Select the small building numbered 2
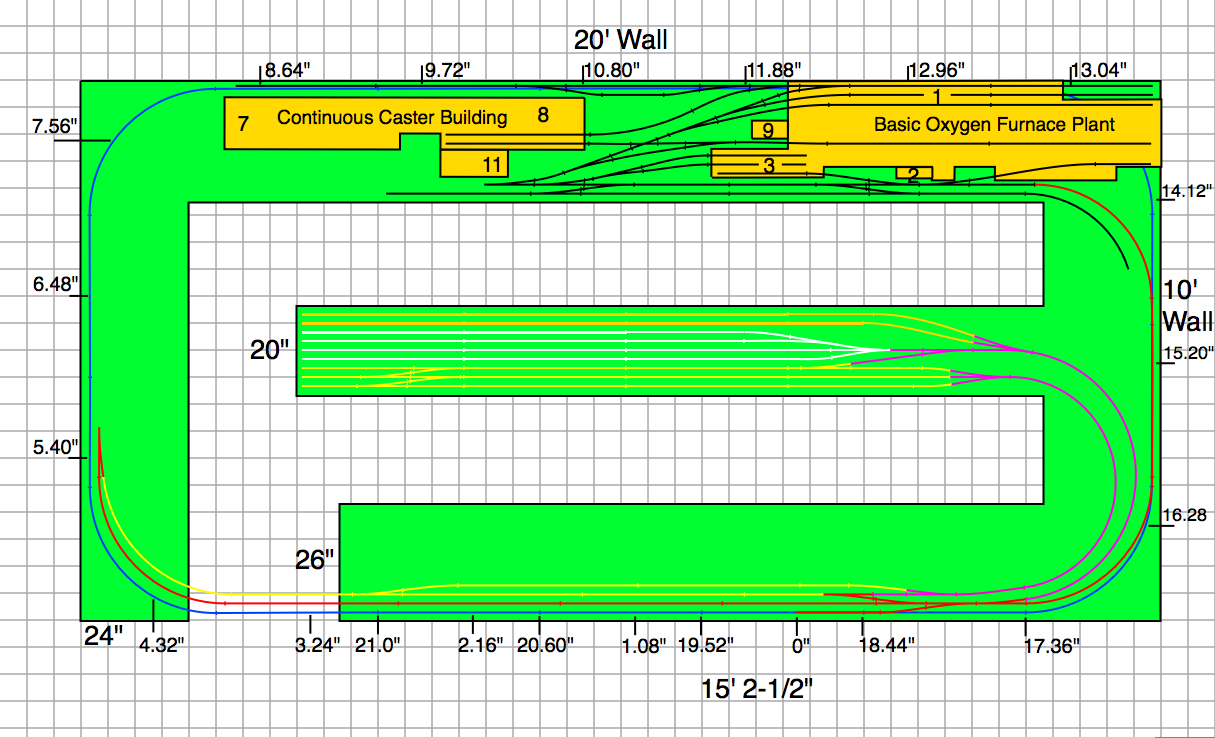 coord(913,175)
